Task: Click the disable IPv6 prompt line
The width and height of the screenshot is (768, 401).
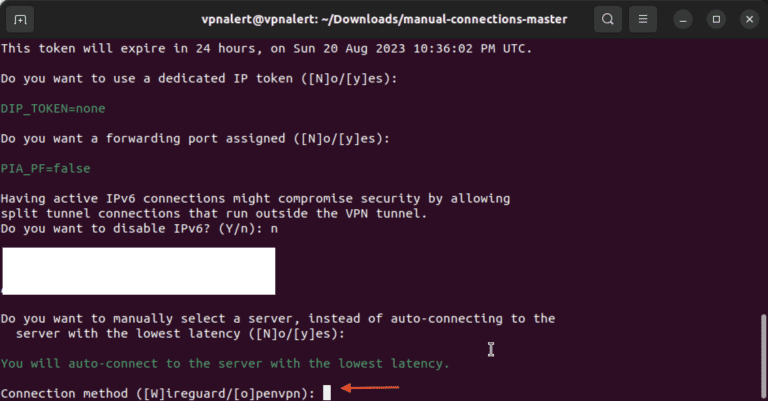Action: [138, 229]
